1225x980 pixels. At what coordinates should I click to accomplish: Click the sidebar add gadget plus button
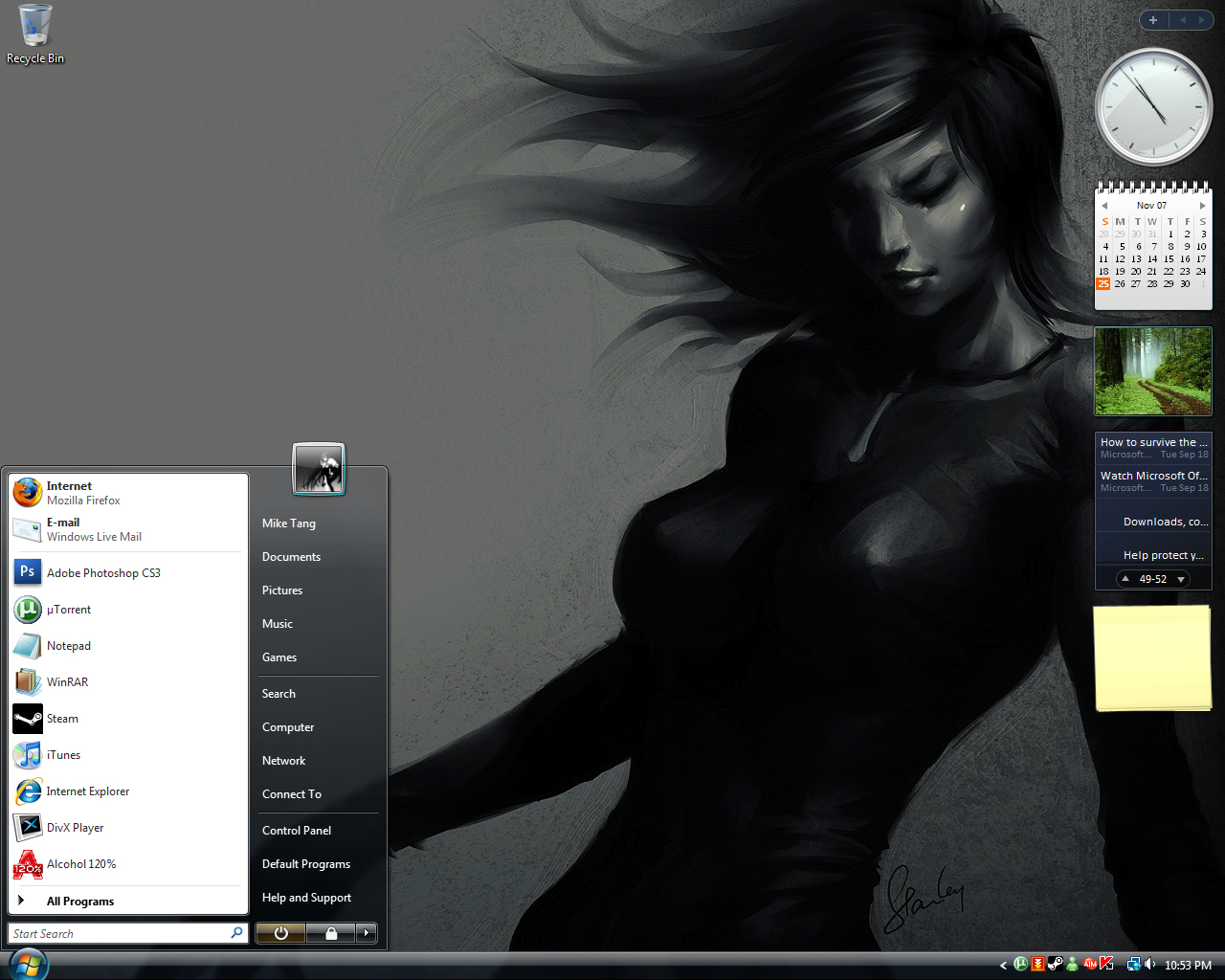[1153, 20]
